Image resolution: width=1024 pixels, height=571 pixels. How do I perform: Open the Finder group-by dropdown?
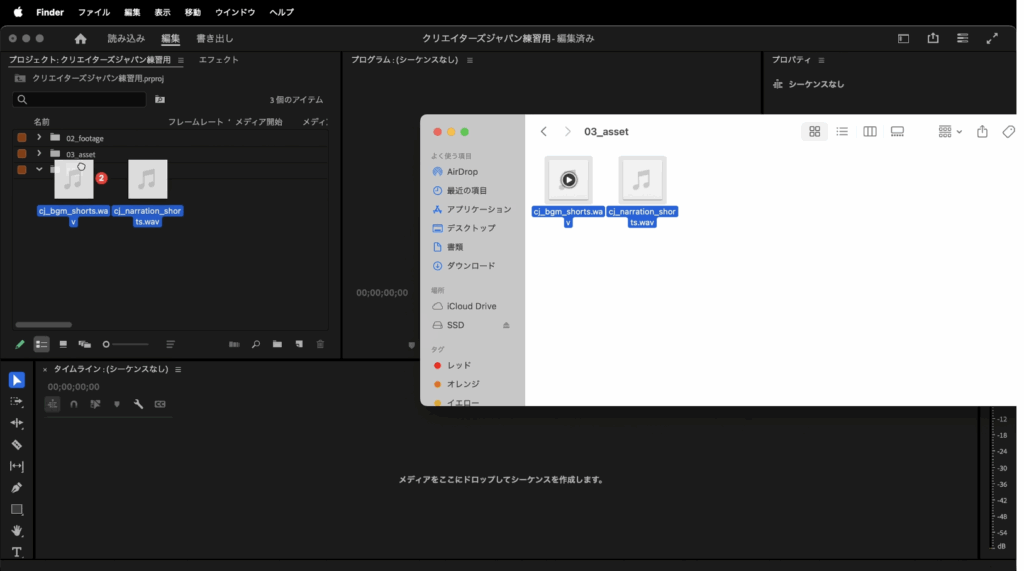(950, 132)
